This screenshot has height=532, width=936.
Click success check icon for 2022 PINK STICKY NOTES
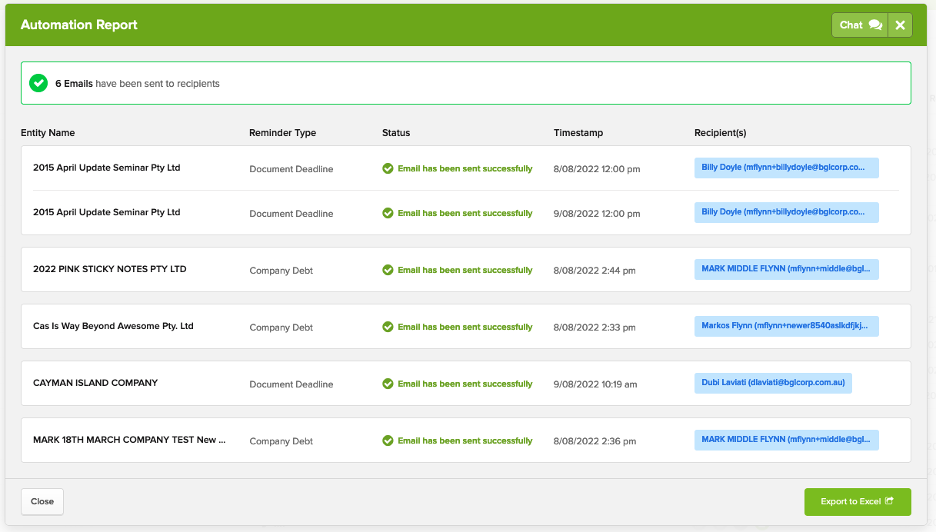click(x=388, y=270)
